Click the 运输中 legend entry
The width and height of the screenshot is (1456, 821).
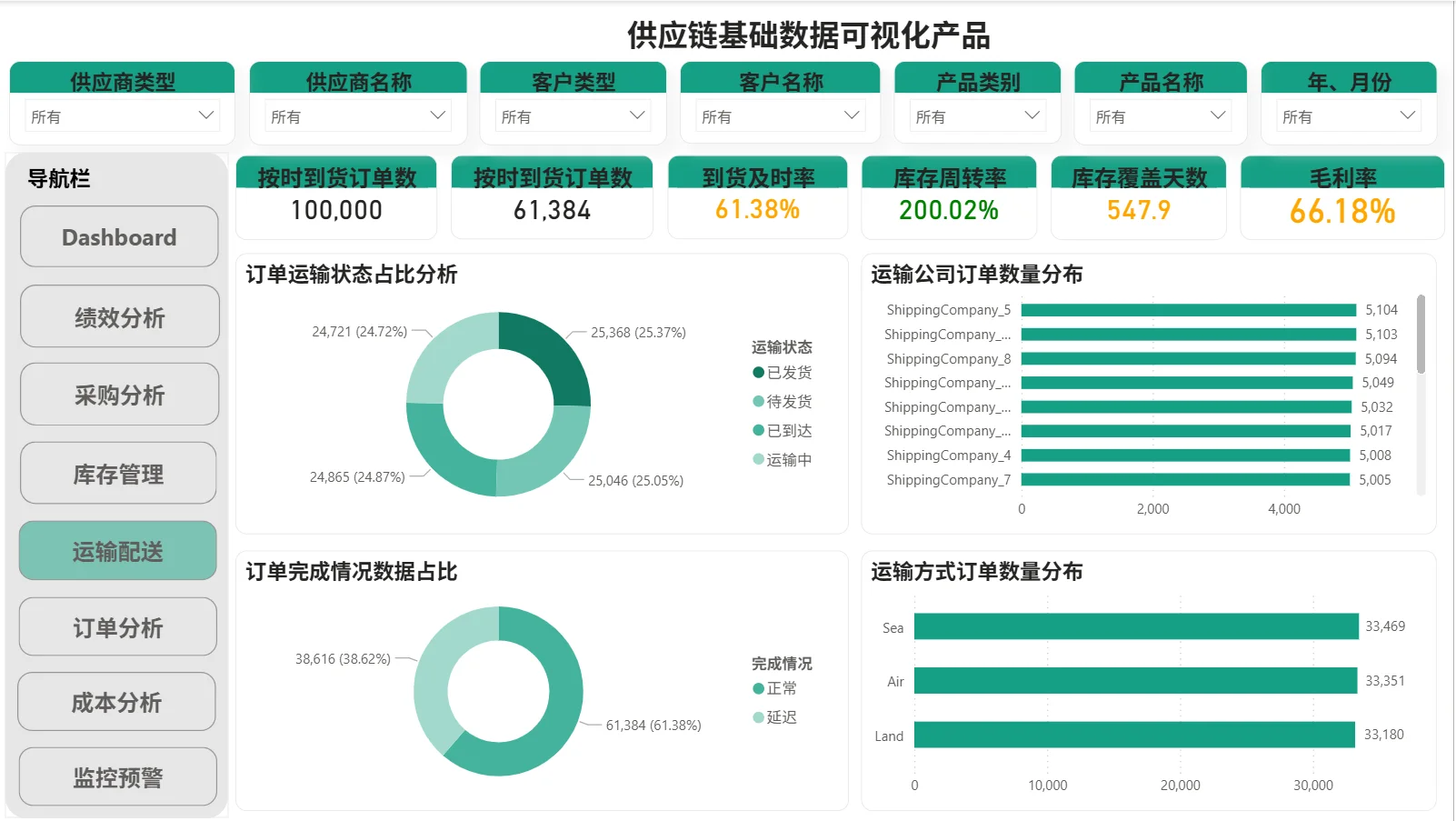tap(783, 460)
